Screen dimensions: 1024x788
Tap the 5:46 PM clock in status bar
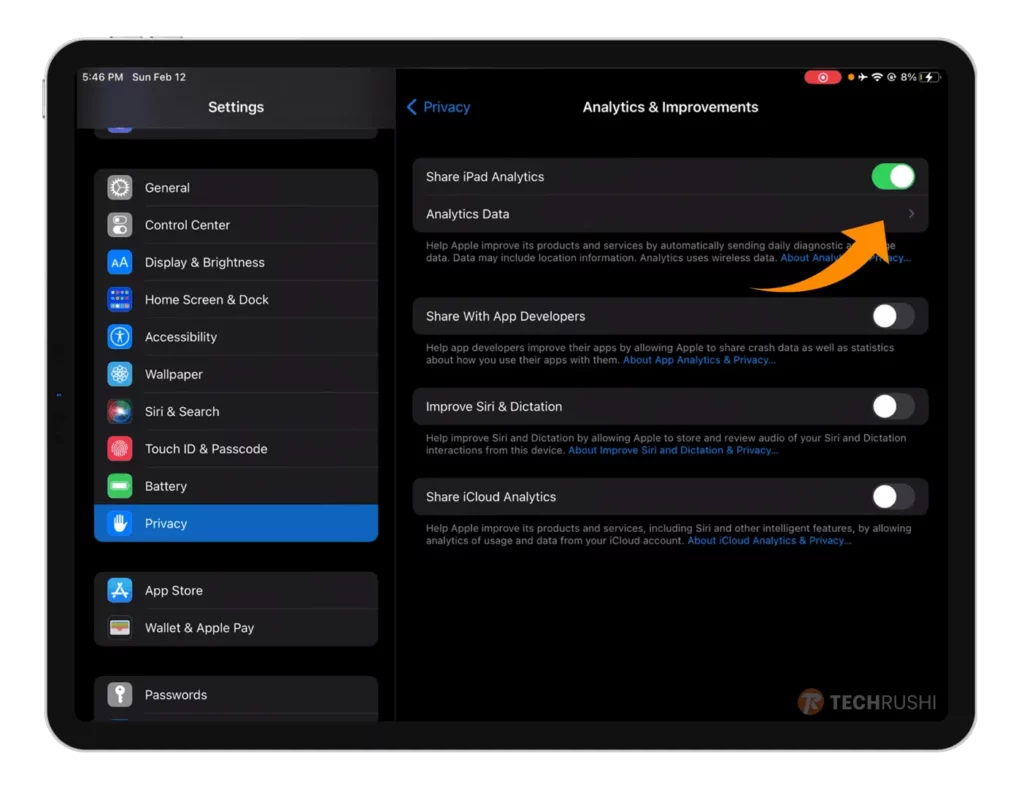(103, 77)
